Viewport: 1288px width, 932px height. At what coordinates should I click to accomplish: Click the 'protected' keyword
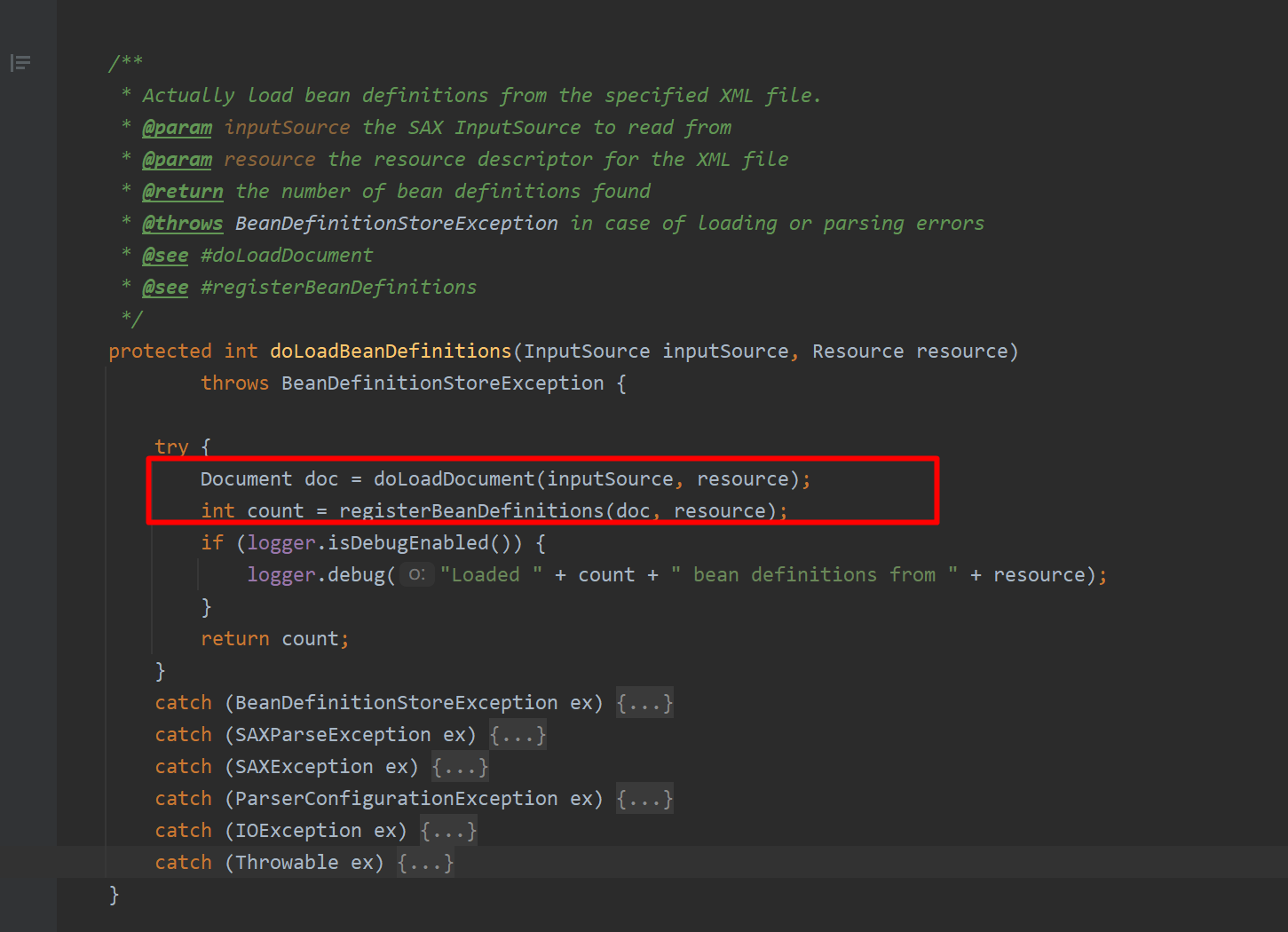160,351
